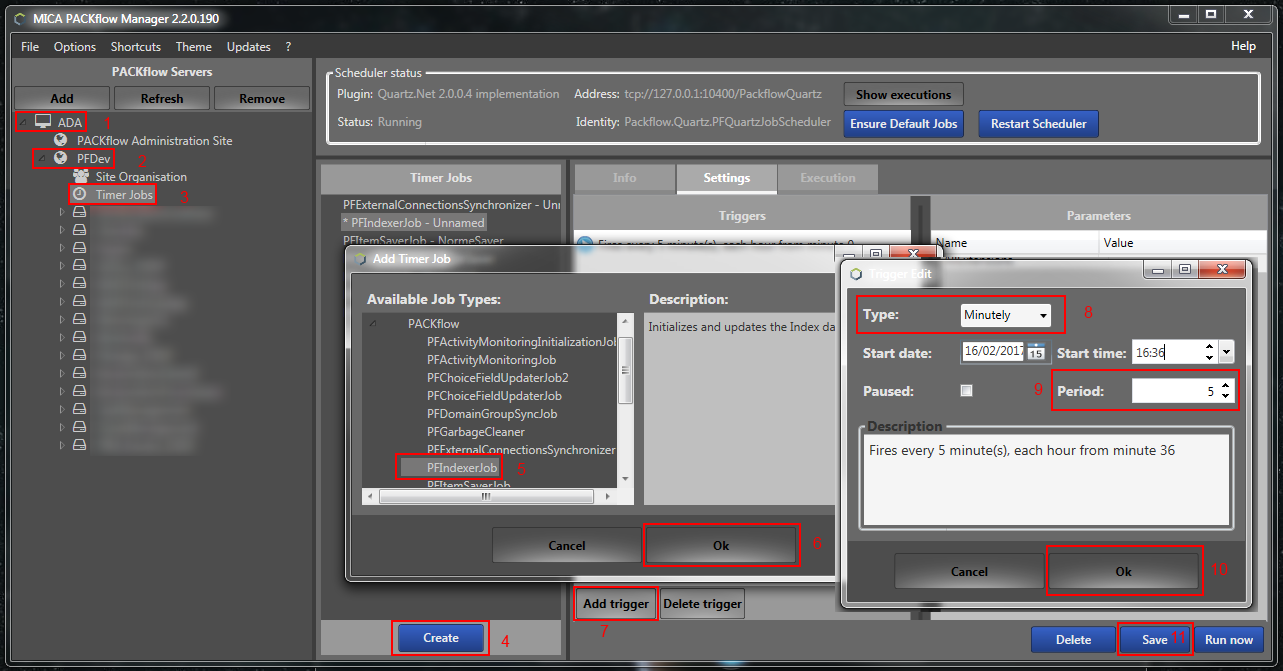Click the Delete trigger button
The height and width of the screenshot is (671, 1283).
click(x=702, y=604)
